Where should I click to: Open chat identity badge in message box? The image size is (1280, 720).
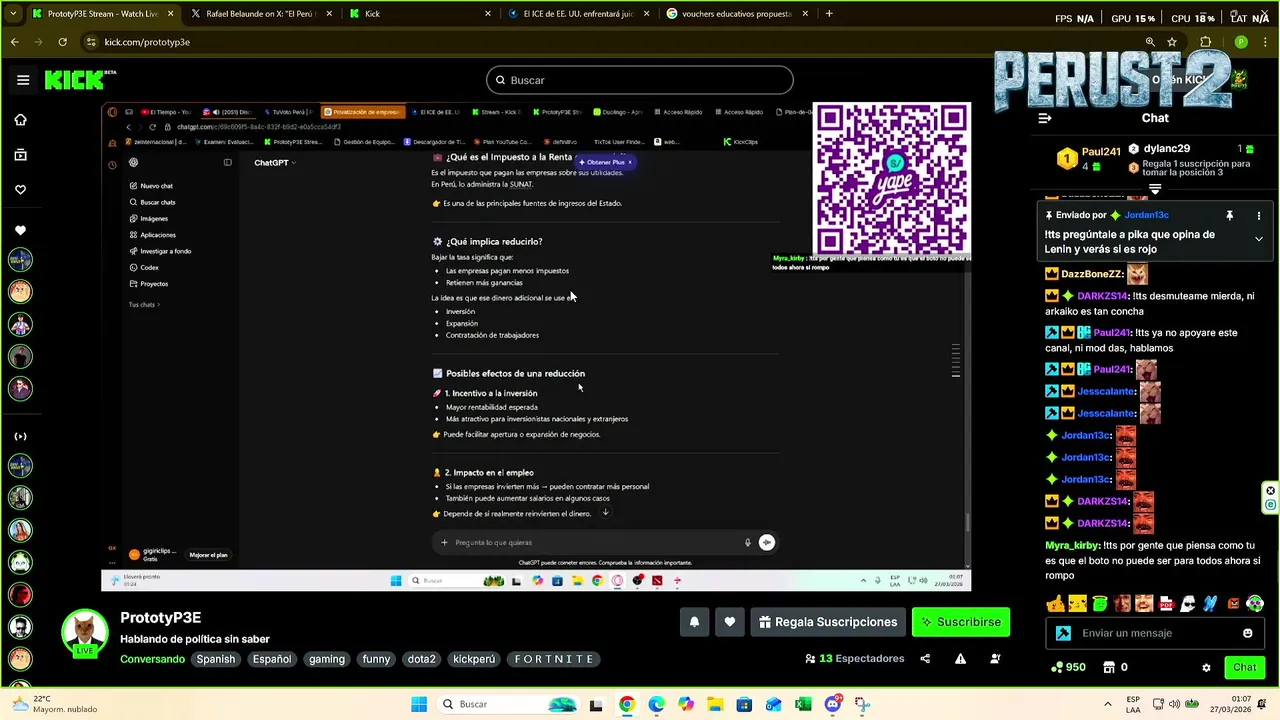coord(1063,633)
